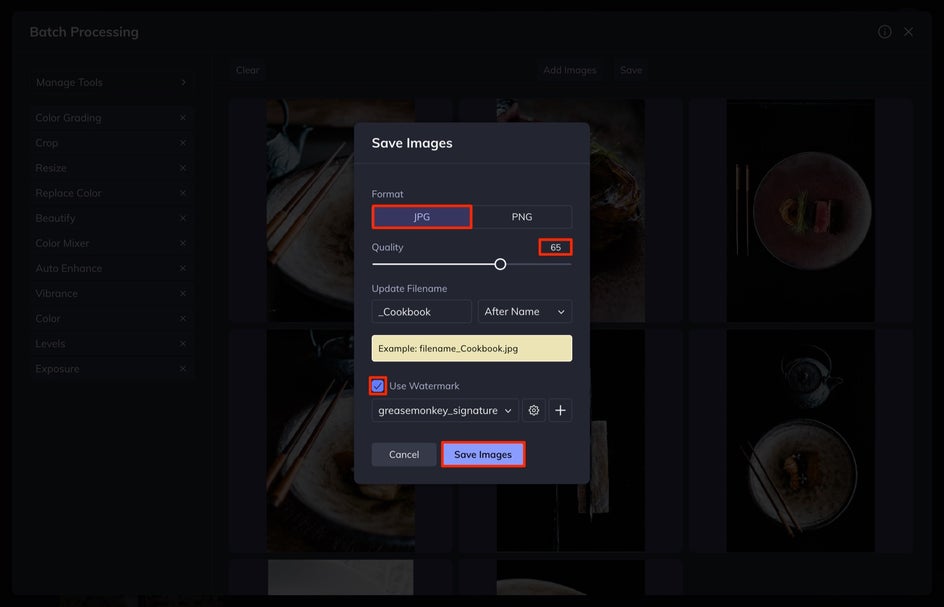Expand the Manage Tools menu
This screenshot has height=607, width=944.
pyautogui.click(x=111, y=82)
